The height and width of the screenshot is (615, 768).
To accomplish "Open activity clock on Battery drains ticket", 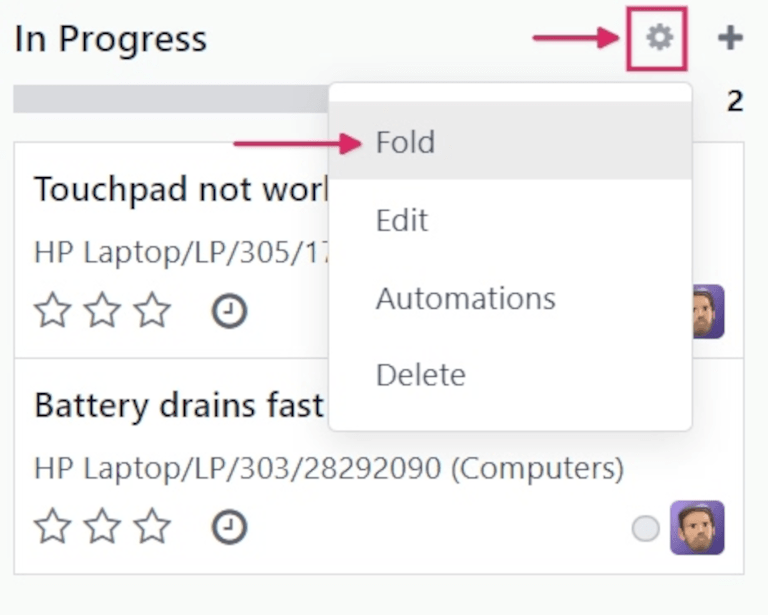I will pos(229,527).
